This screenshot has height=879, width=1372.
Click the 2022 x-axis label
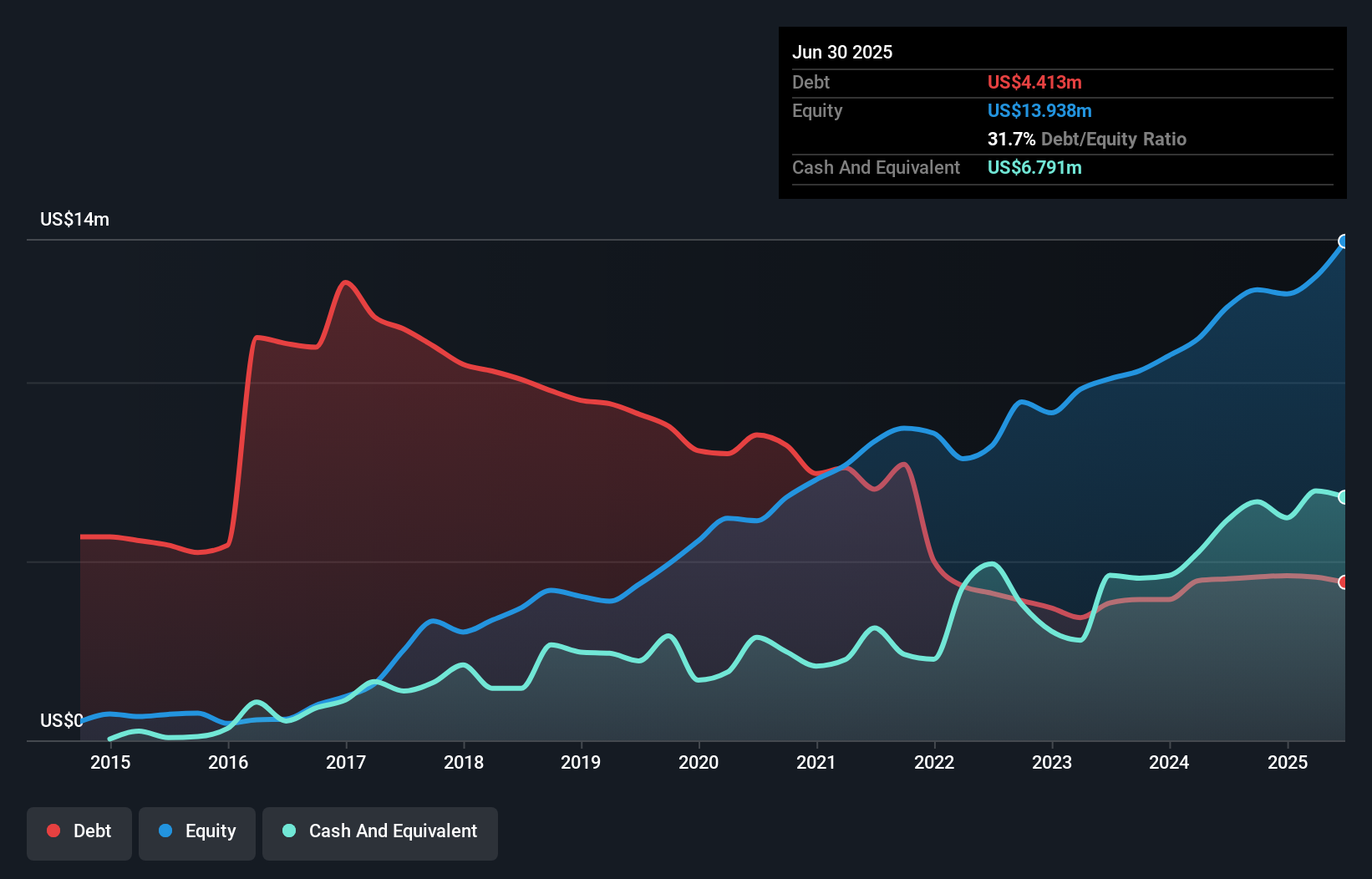pyautogui.click(x=934, y=762)
